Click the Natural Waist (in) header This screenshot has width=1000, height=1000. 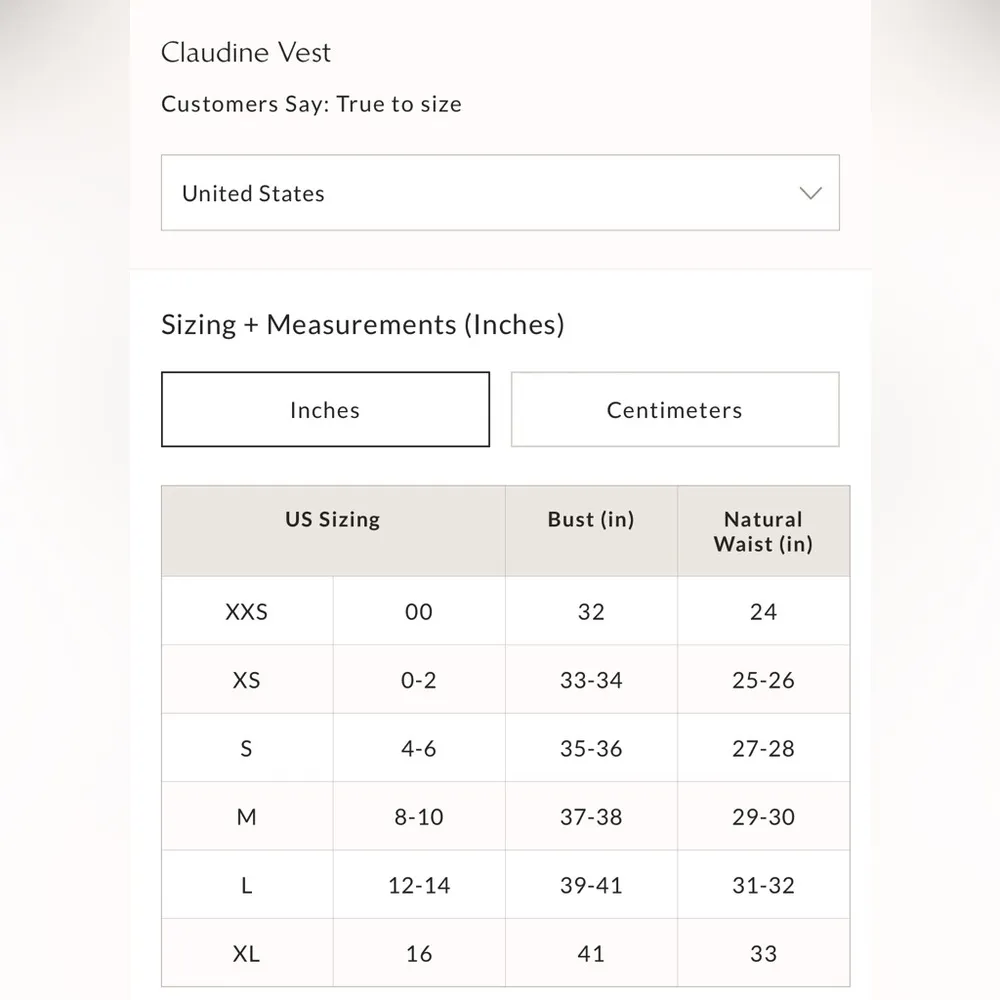763,532
